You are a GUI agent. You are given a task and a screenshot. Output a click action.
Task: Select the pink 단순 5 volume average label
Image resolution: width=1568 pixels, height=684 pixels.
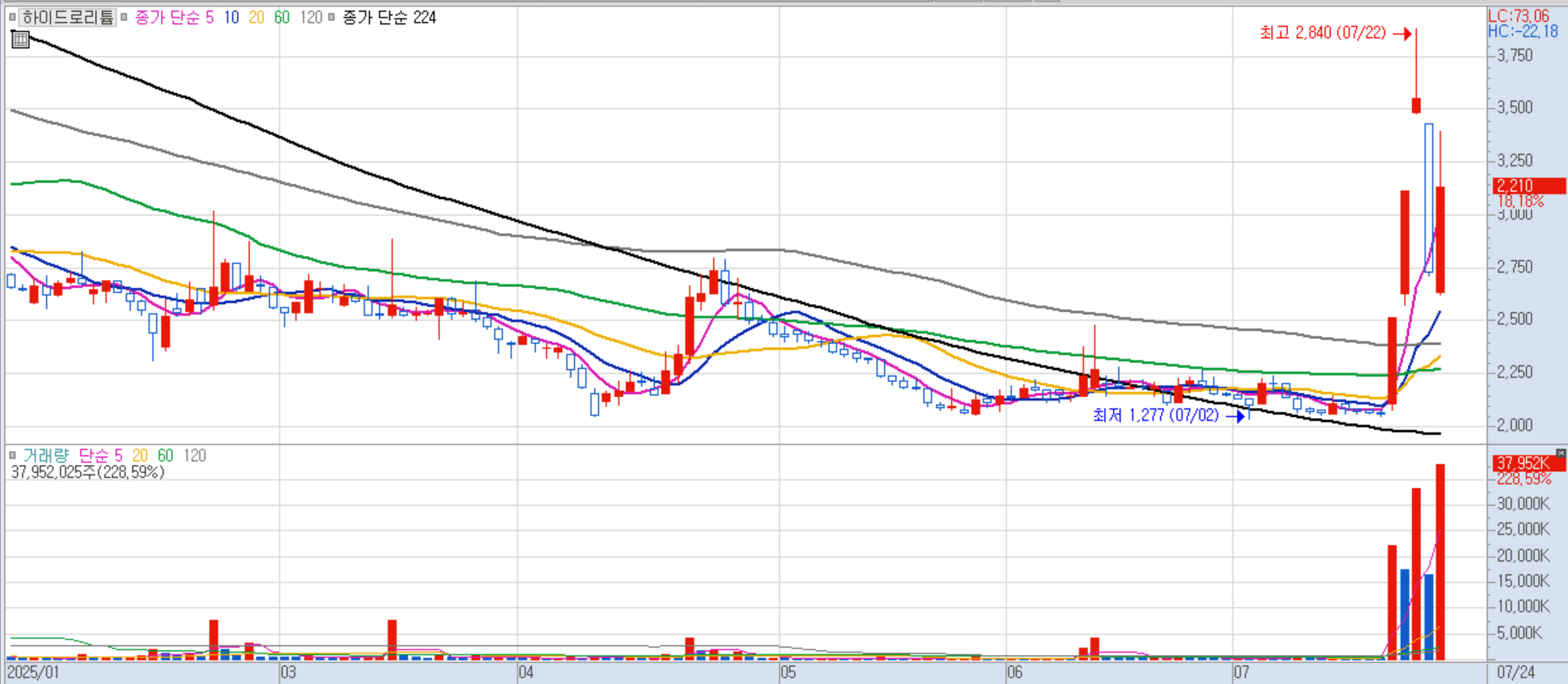[x=100, y=455]
